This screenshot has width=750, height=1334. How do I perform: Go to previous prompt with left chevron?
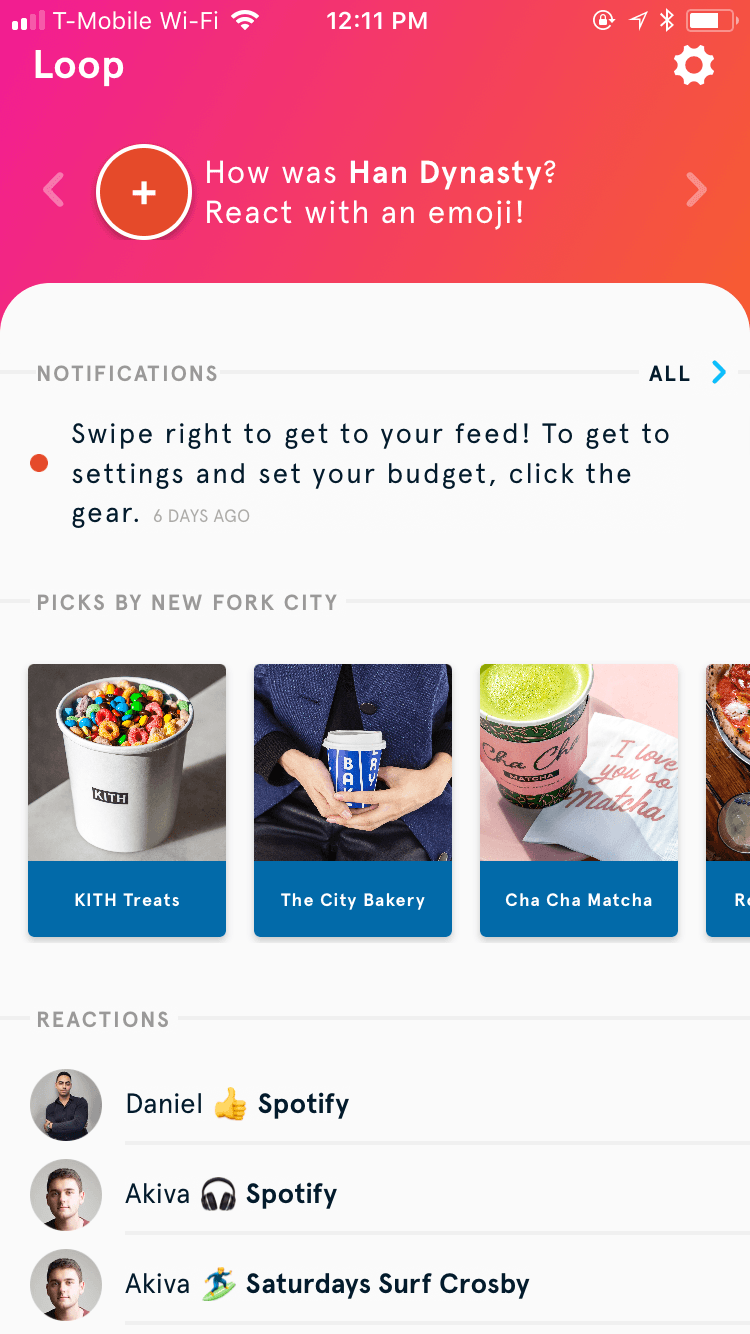tap(54, 190)
